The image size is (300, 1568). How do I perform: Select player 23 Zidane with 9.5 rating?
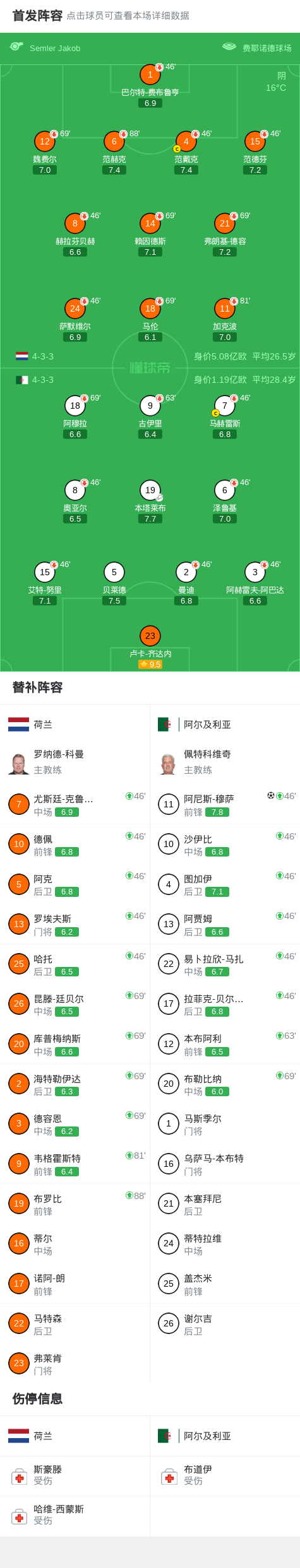tap(150, 636)
